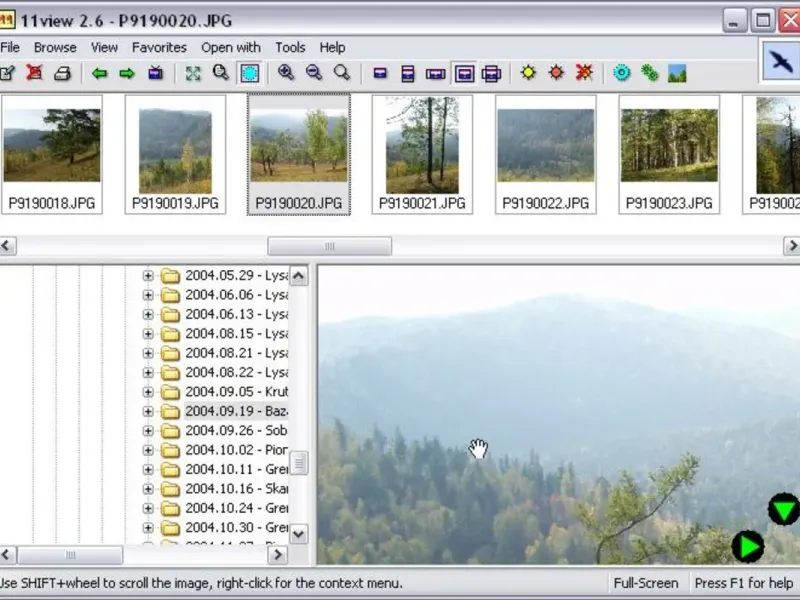
Task: Click Full-Screen in the status bar
Action: [645, 583]
